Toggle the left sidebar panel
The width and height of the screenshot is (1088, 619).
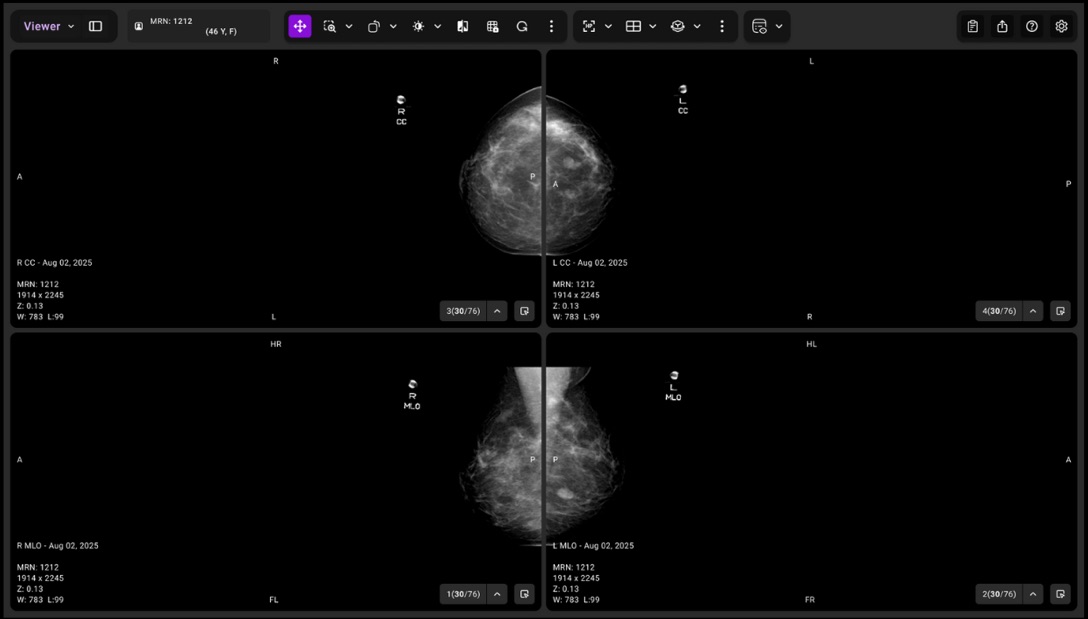(x=95, y=26)
